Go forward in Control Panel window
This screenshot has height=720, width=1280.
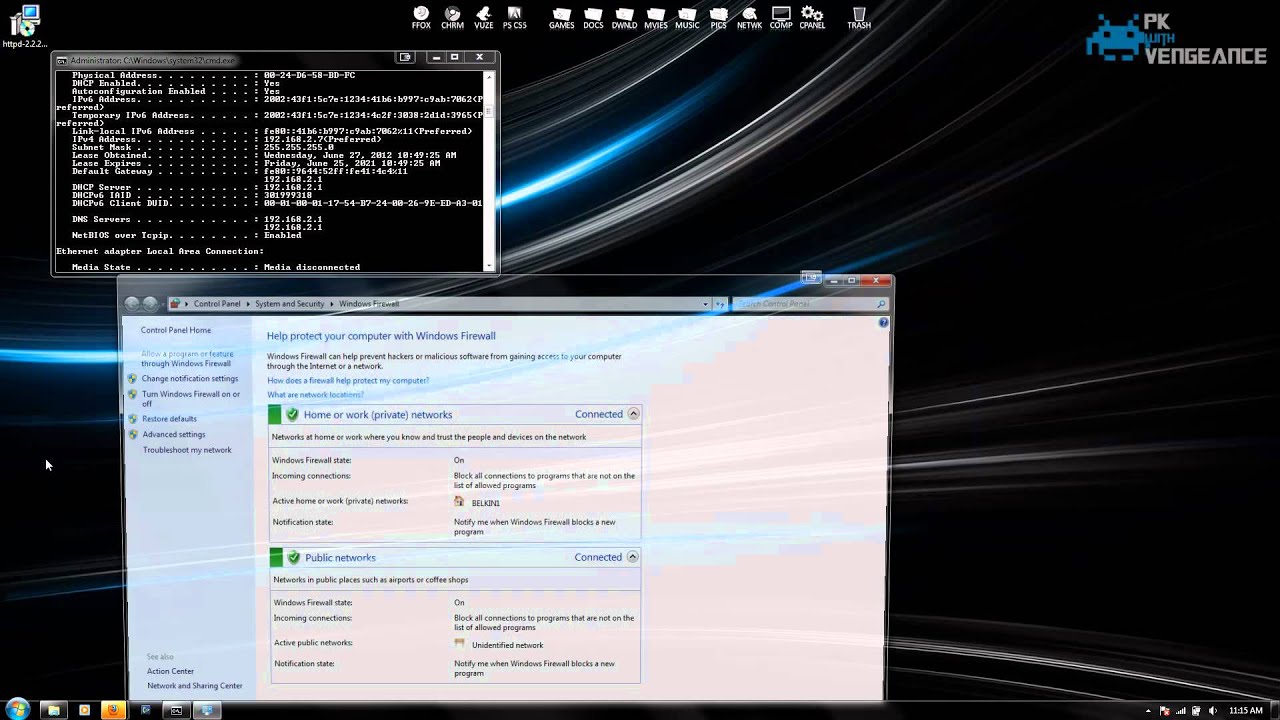pos(150,303)
